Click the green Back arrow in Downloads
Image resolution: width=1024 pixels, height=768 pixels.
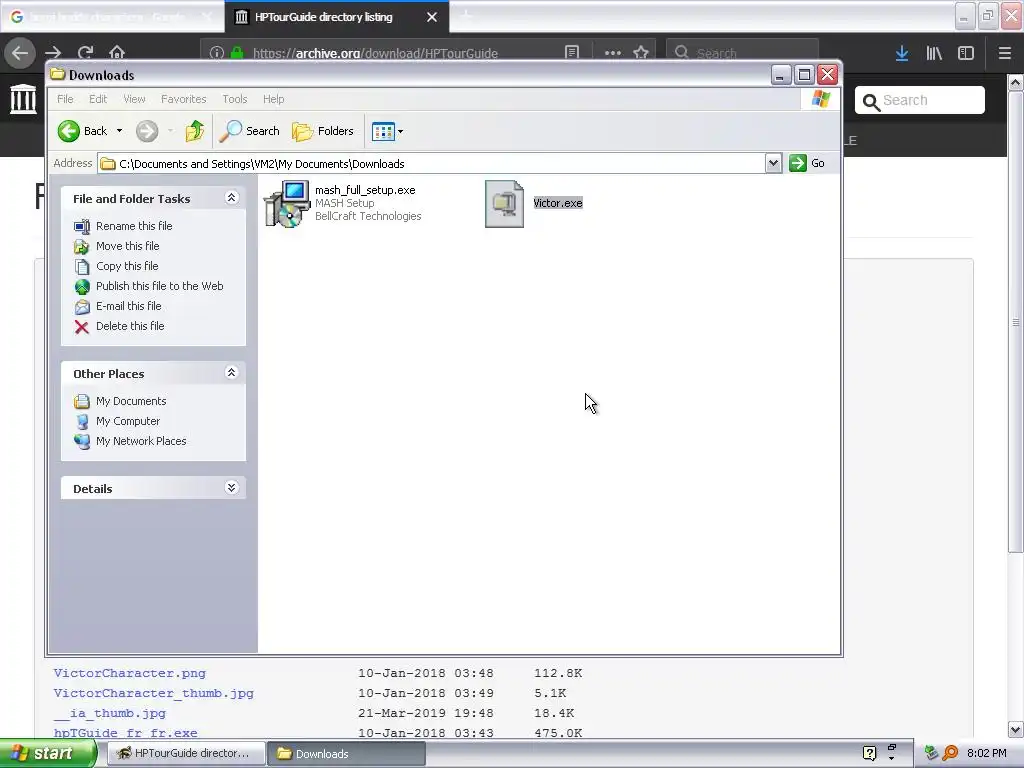tap(69, 131)
